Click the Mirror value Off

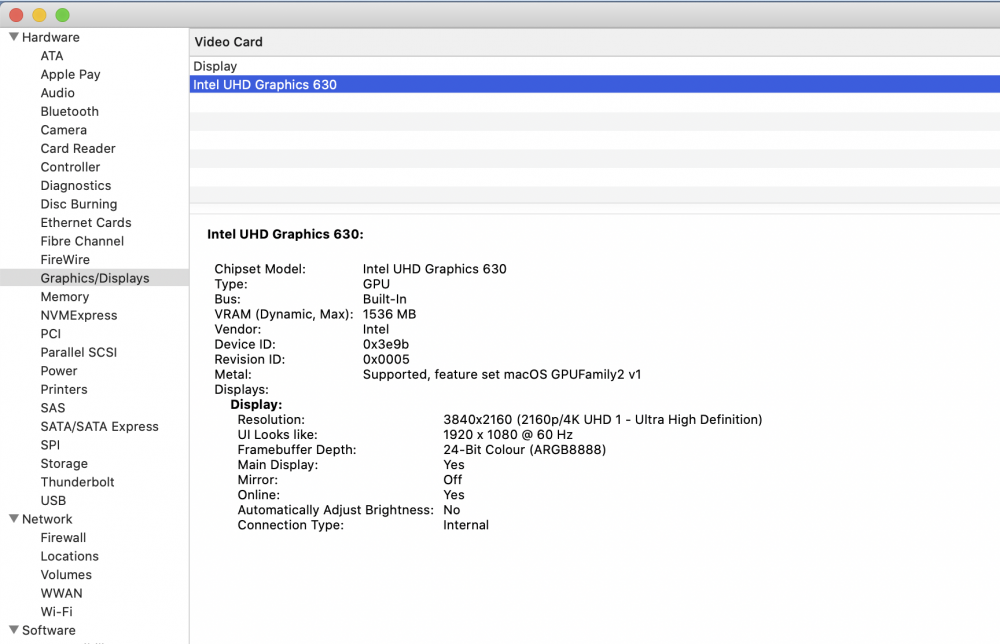click(452, 480)
